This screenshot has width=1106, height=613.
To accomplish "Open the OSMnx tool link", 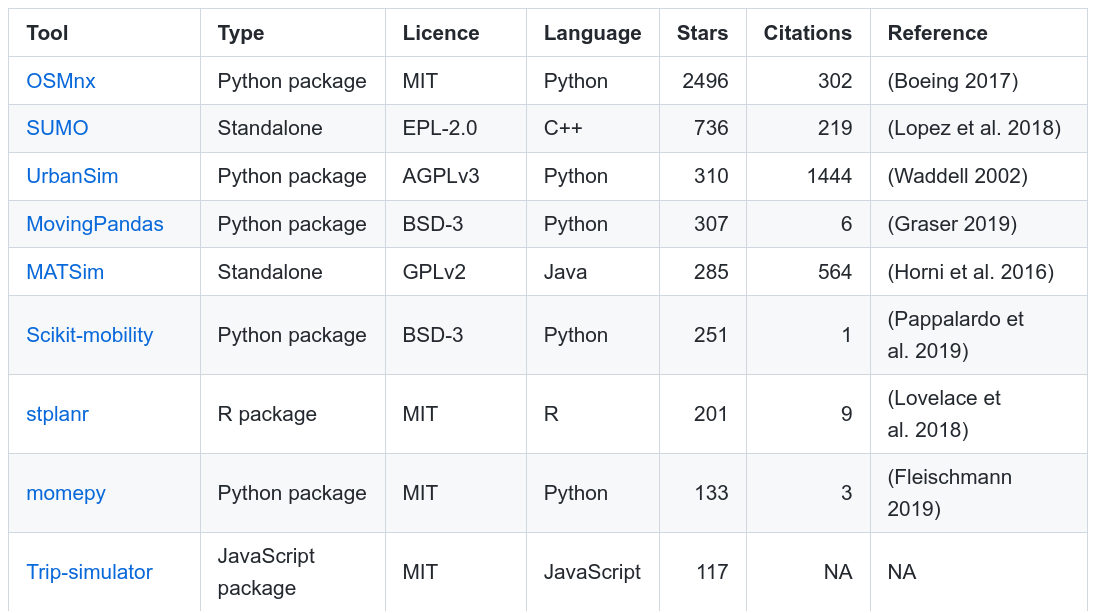I will [x=61, y=81].
